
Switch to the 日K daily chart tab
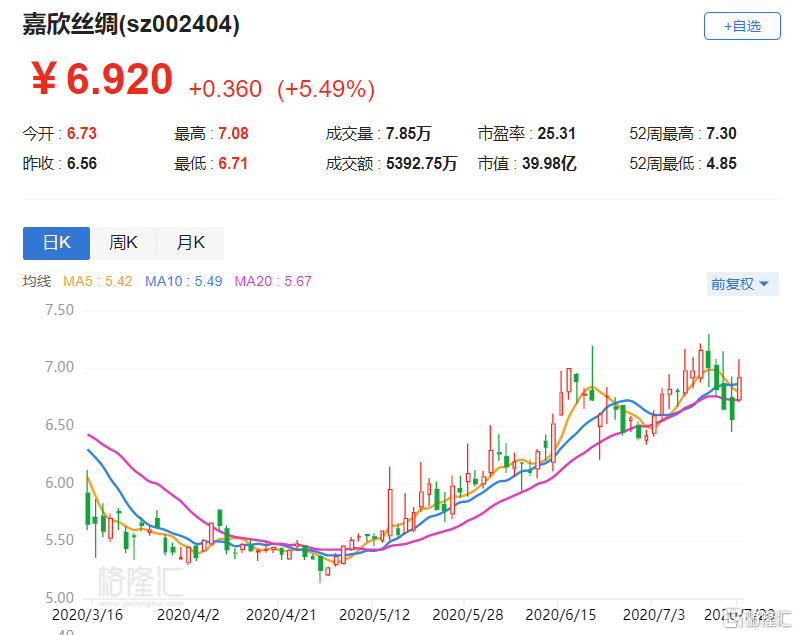(x=56, y=243)
